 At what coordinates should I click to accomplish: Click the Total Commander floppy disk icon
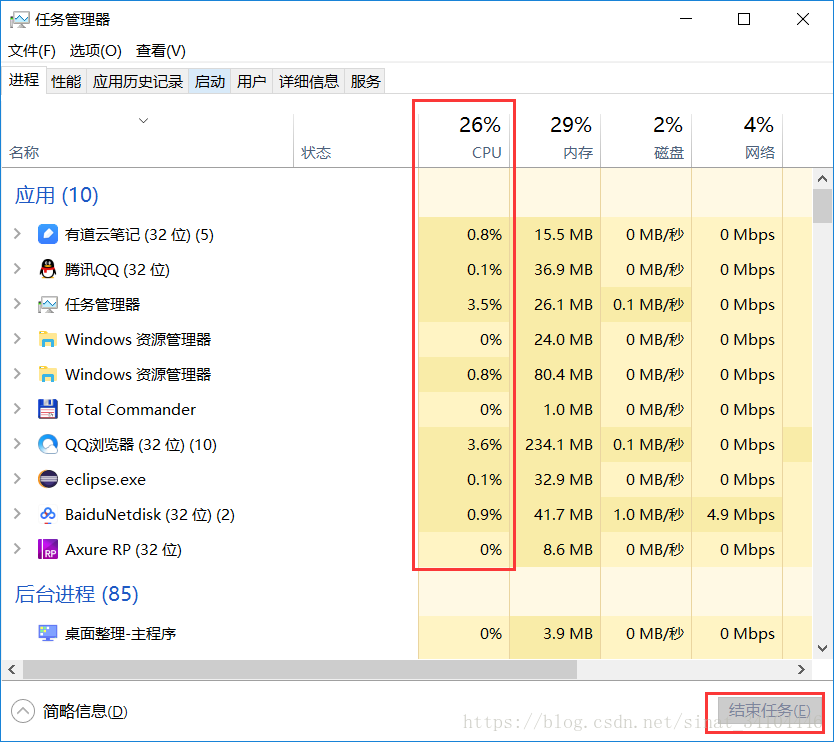tap(48, 409)
